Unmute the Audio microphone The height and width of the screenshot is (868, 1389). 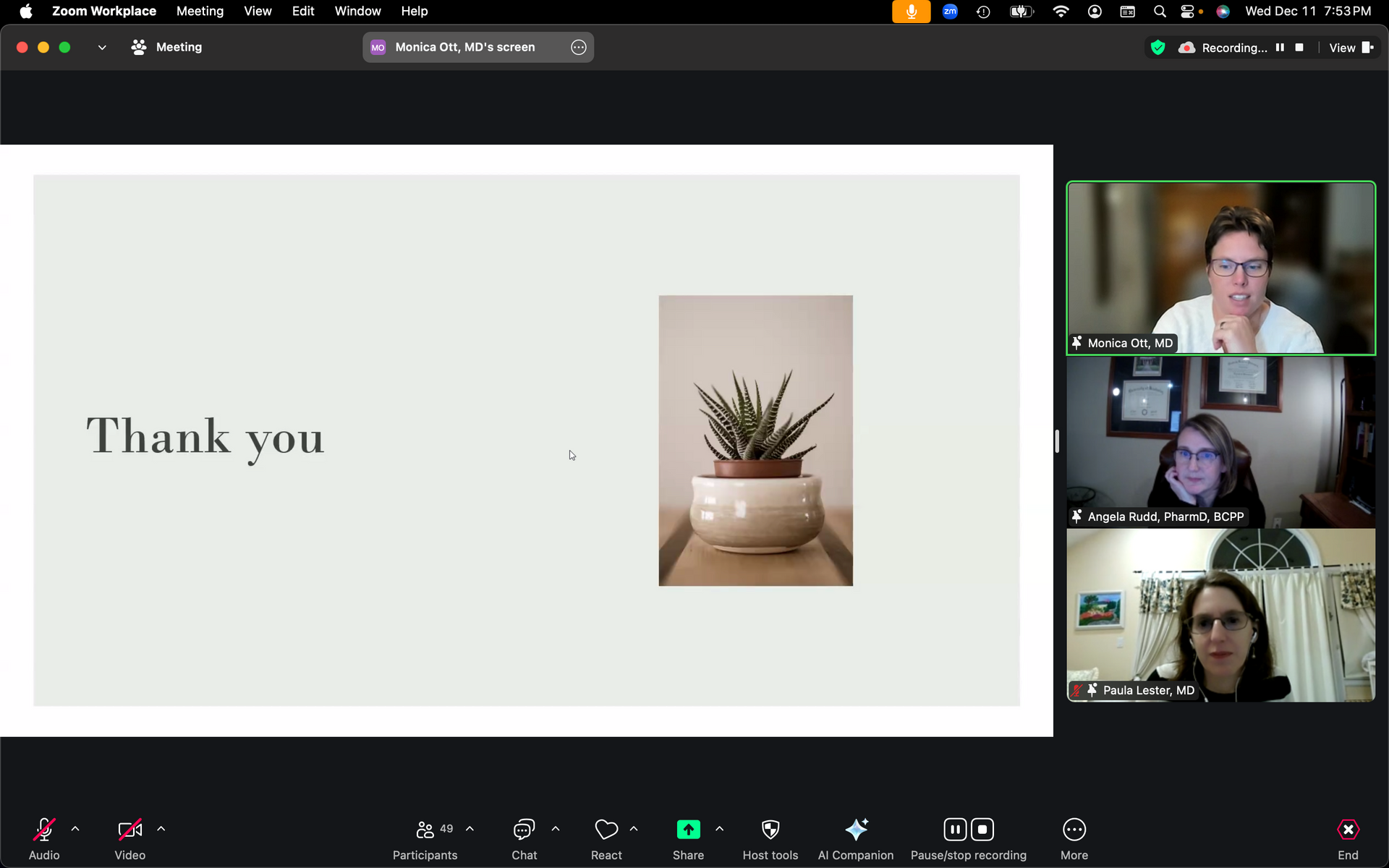[x=44, y=830]
